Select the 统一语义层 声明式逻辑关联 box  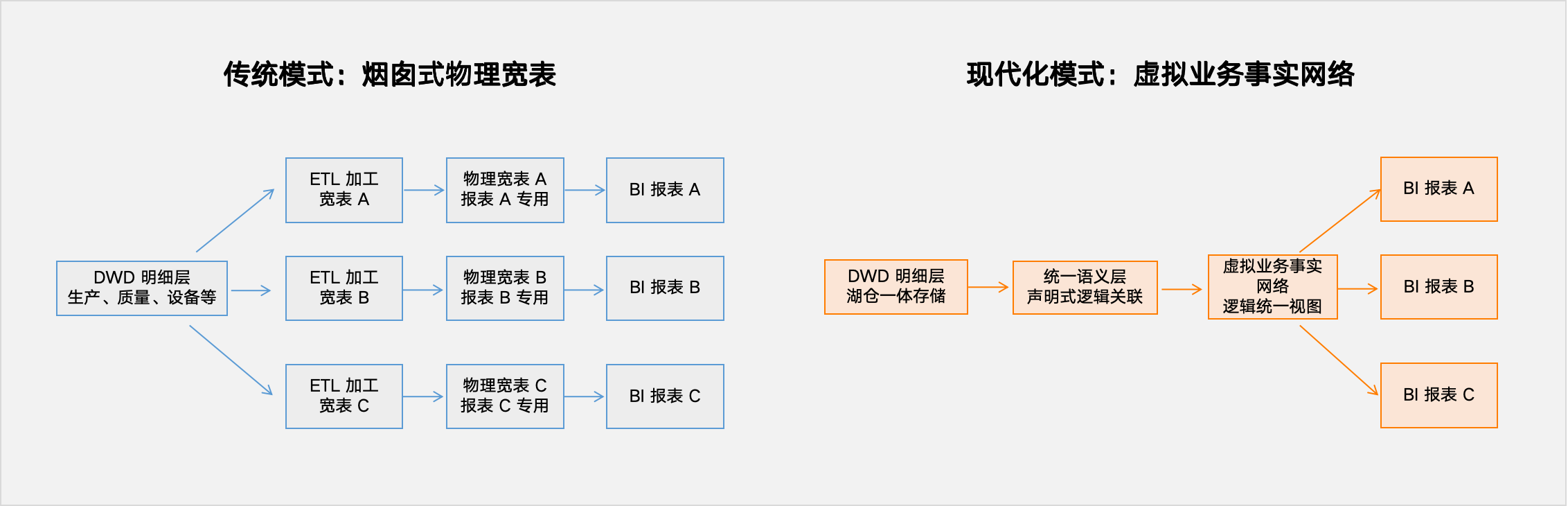coord(1085,288)
